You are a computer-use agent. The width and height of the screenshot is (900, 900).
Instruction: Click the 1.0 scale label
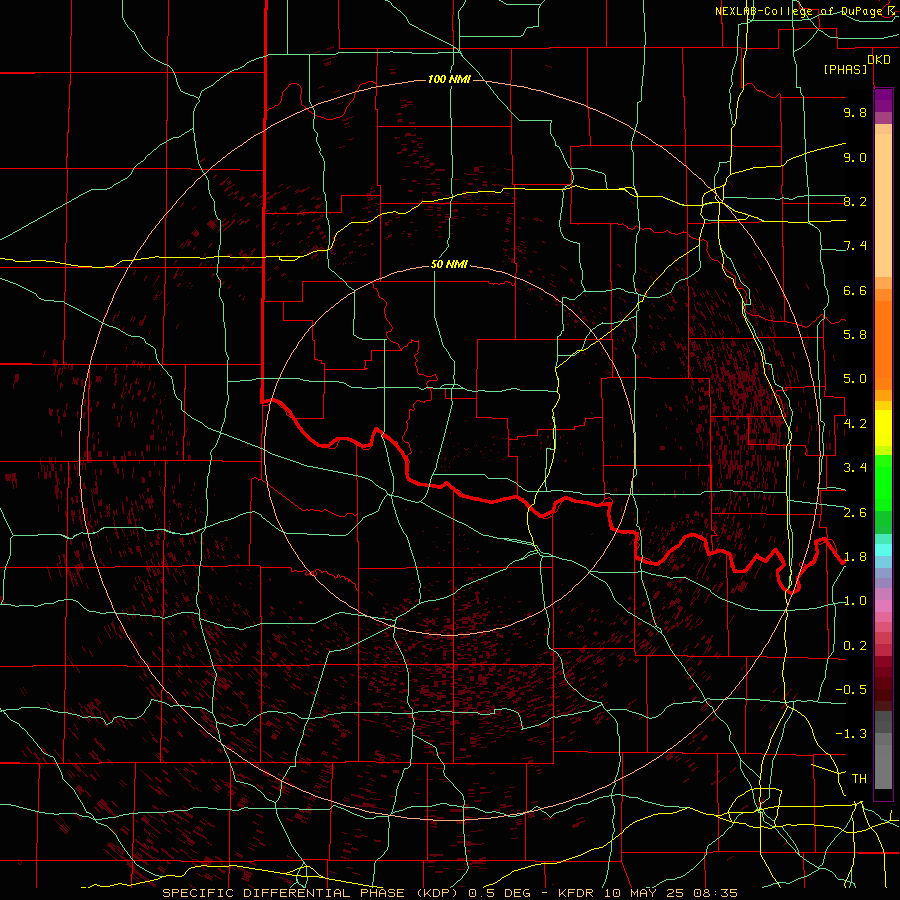855,601
